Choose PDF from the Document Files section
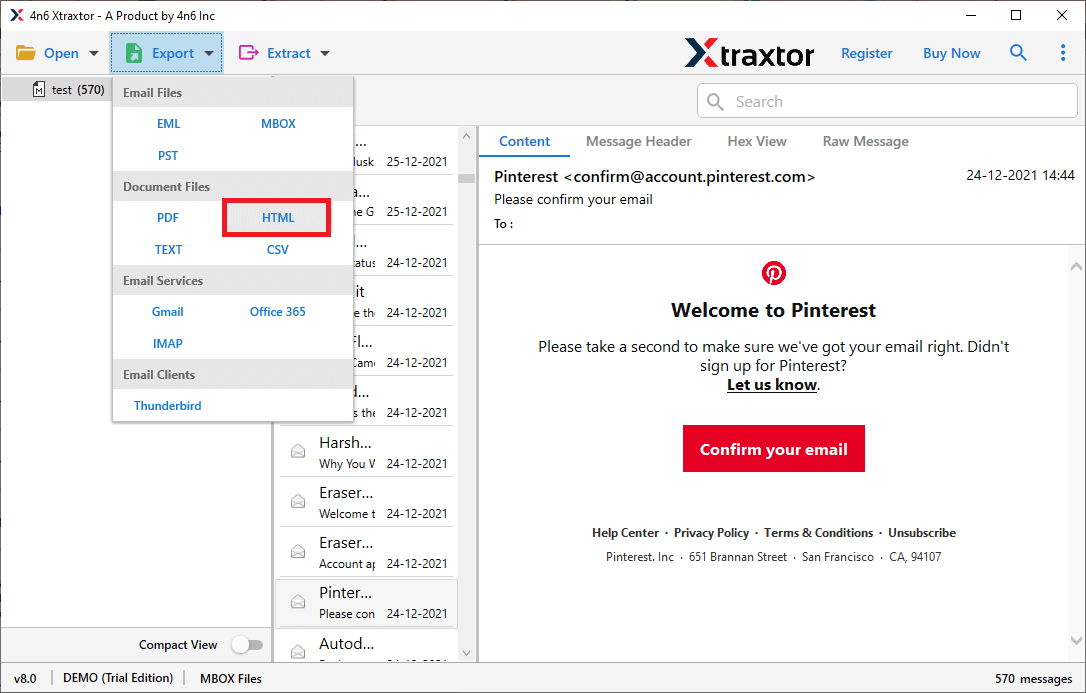The height and width of the screenshot is (693, 1086). [167, 217]
